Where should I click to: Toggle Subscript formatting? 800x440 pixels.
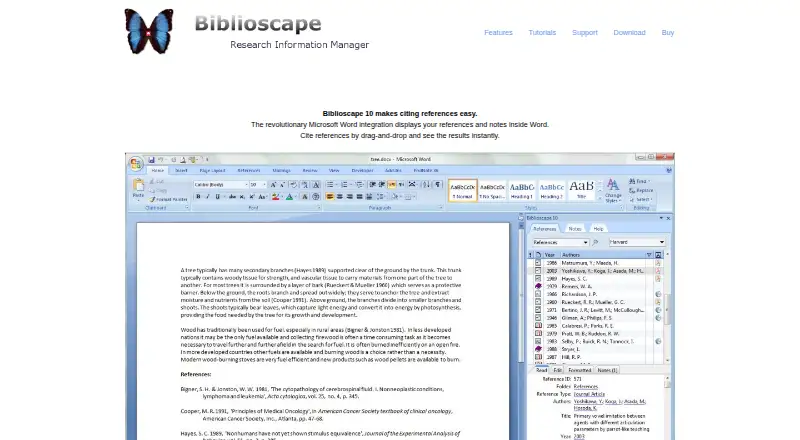[x=242, y=197]
